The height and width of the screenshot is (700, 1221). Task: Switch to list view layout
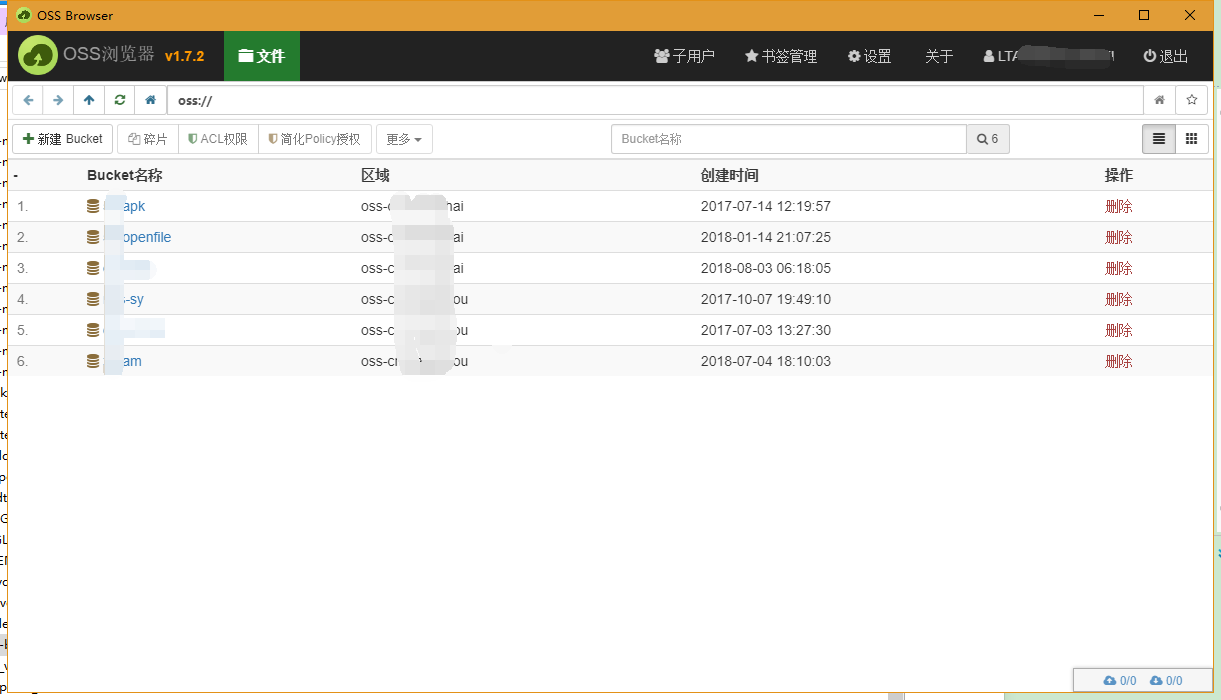coord(1159,139)
